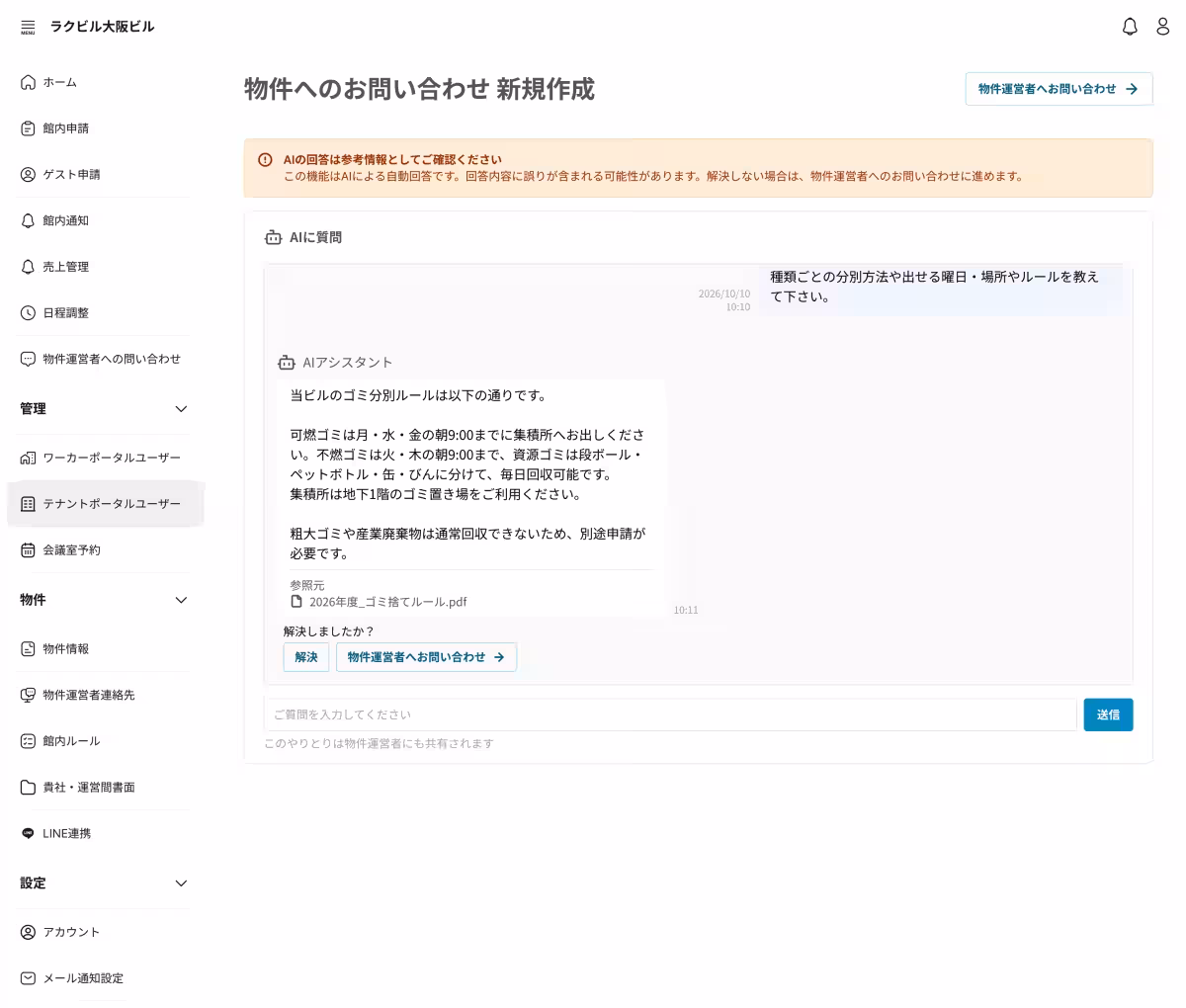Click the ラクビル大阪ビル title
Viewport: 1186px width, 1008px height.
[103, 27]
